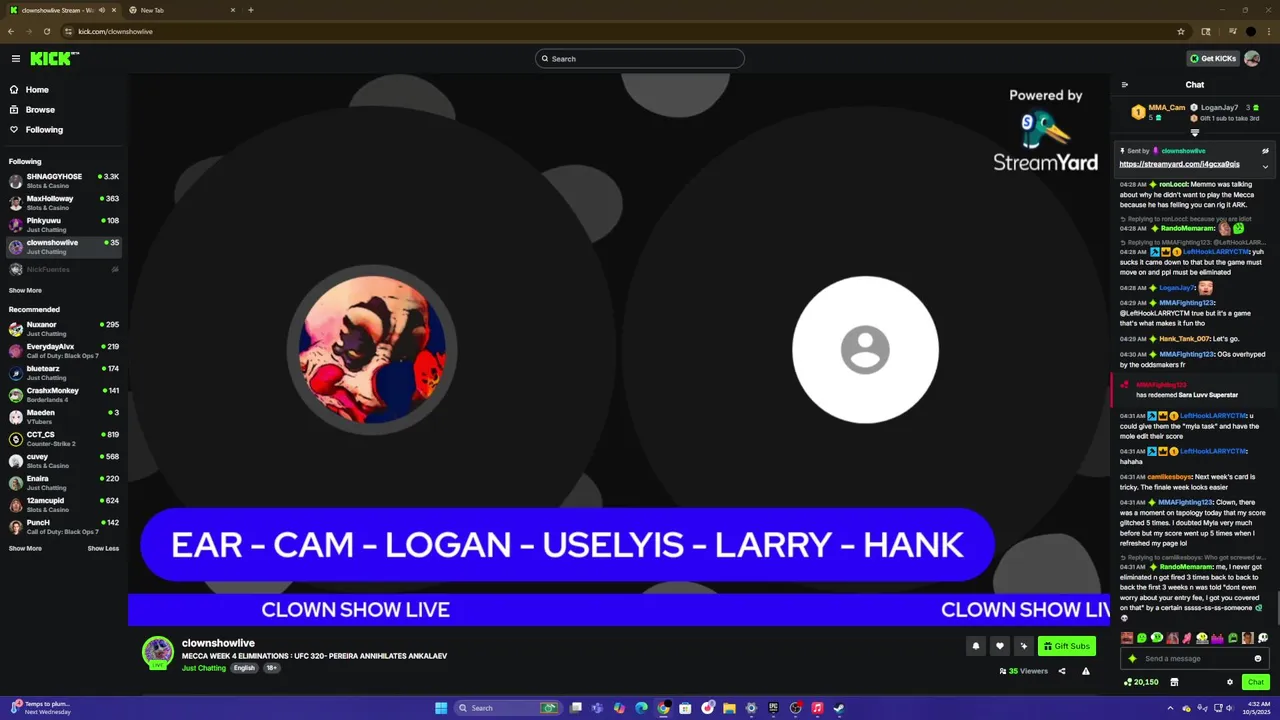Open Steam from the taskbar

(839, 708)
